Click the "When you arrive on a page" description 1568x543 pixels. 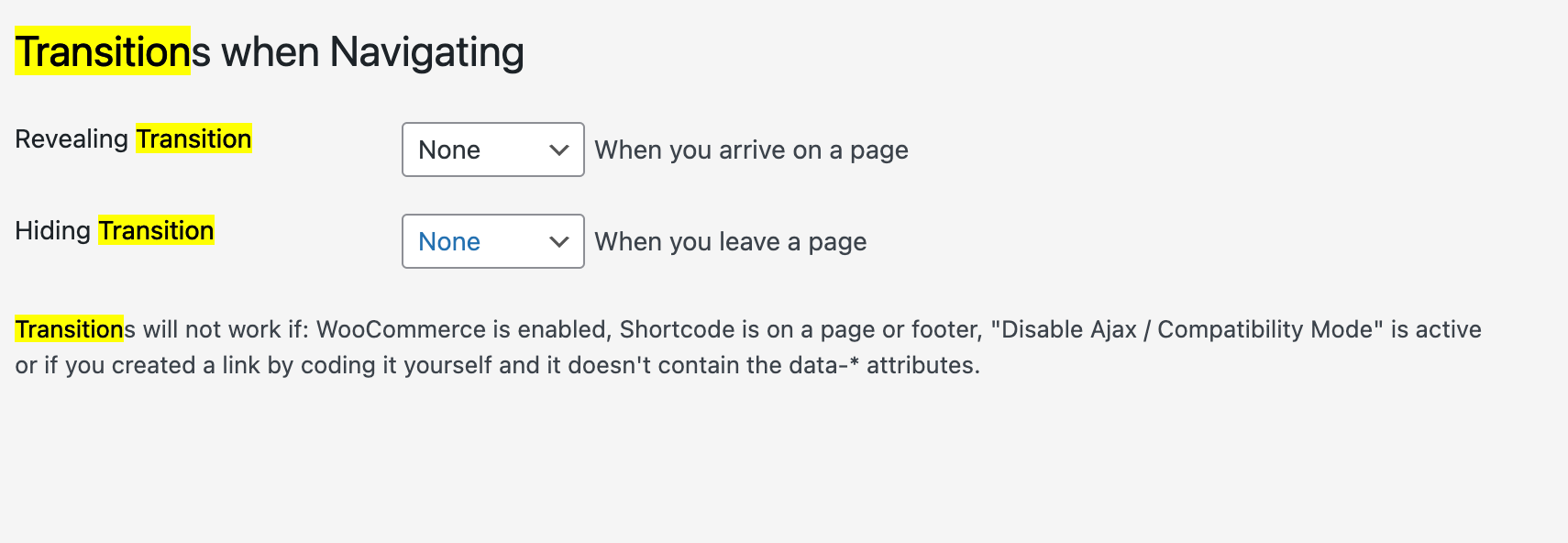pyautogui.click(x=751, y=150)
